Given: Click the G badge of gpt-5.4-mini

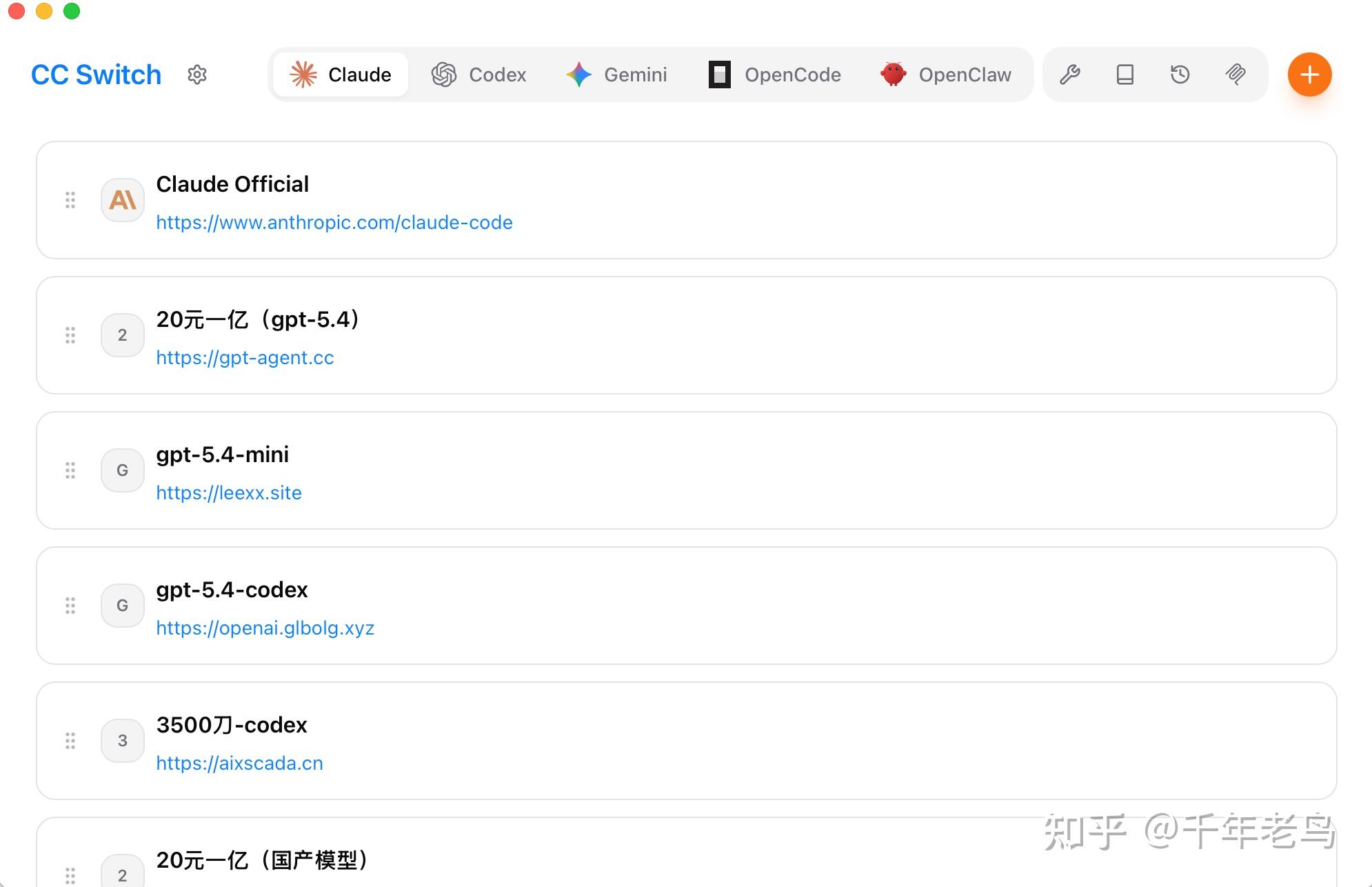Looking at the screenshot, I should coord(123,470).
